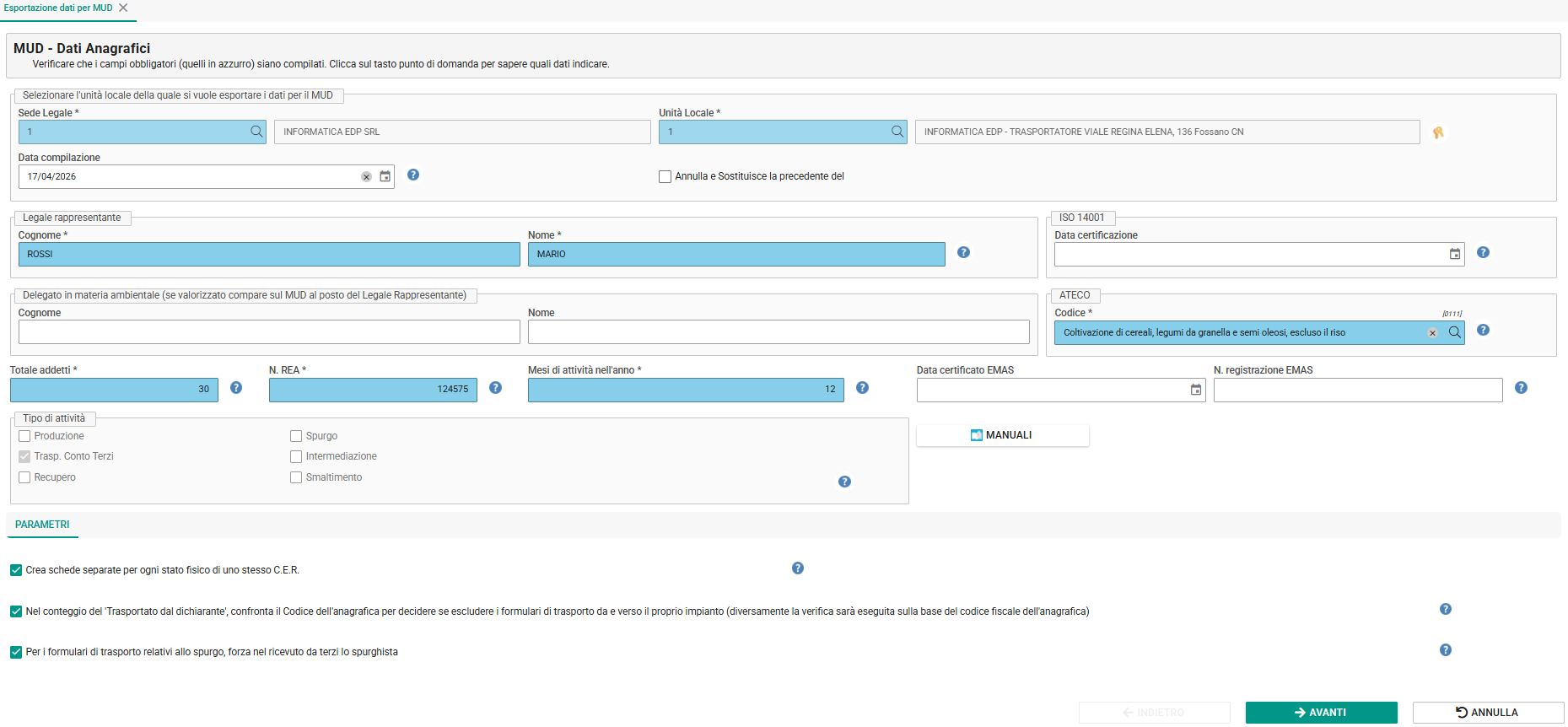Click the yellow icon beside Unità Locale description

(1438, 132)
